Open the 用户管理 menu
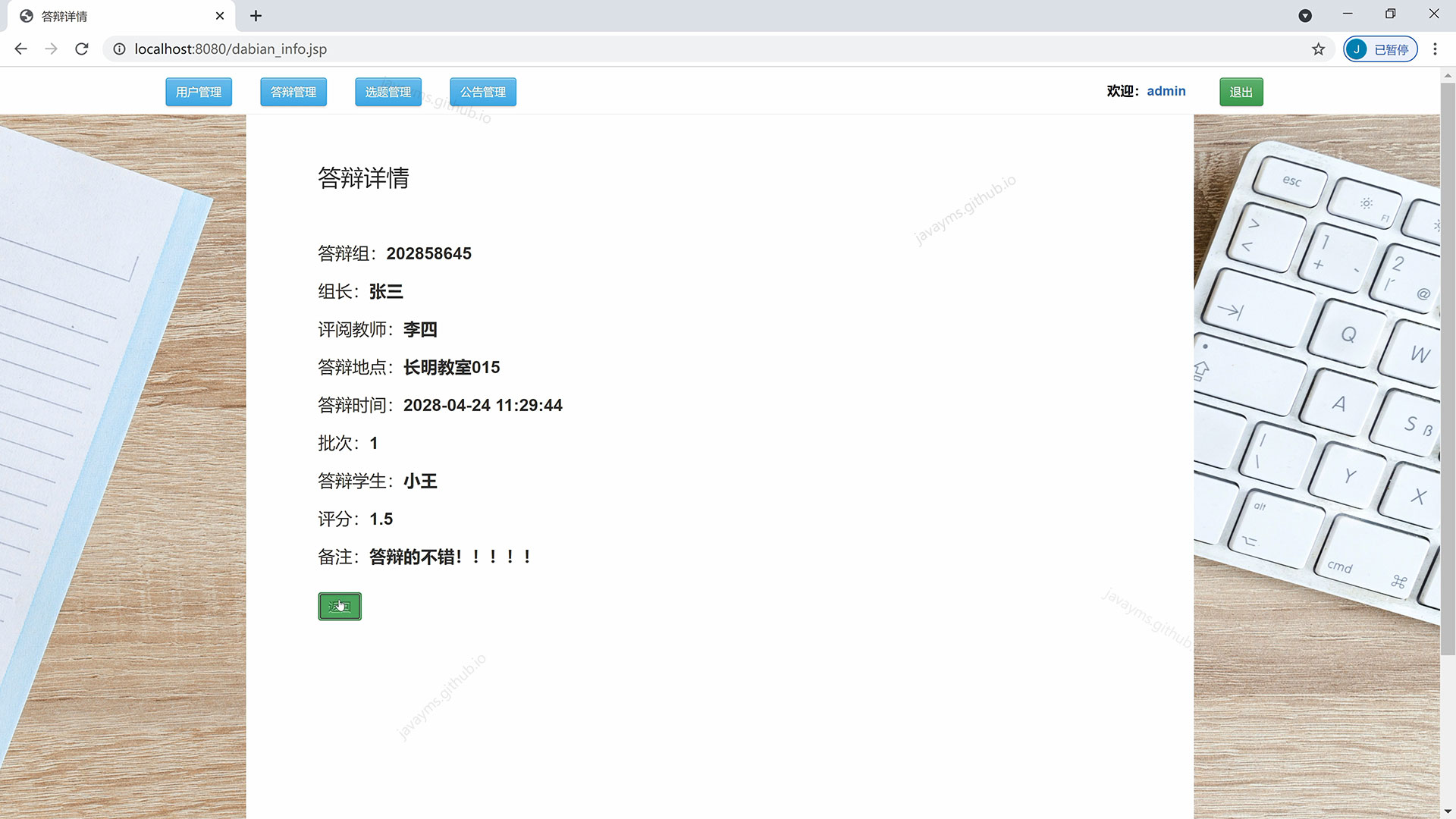 click(199, 92)
